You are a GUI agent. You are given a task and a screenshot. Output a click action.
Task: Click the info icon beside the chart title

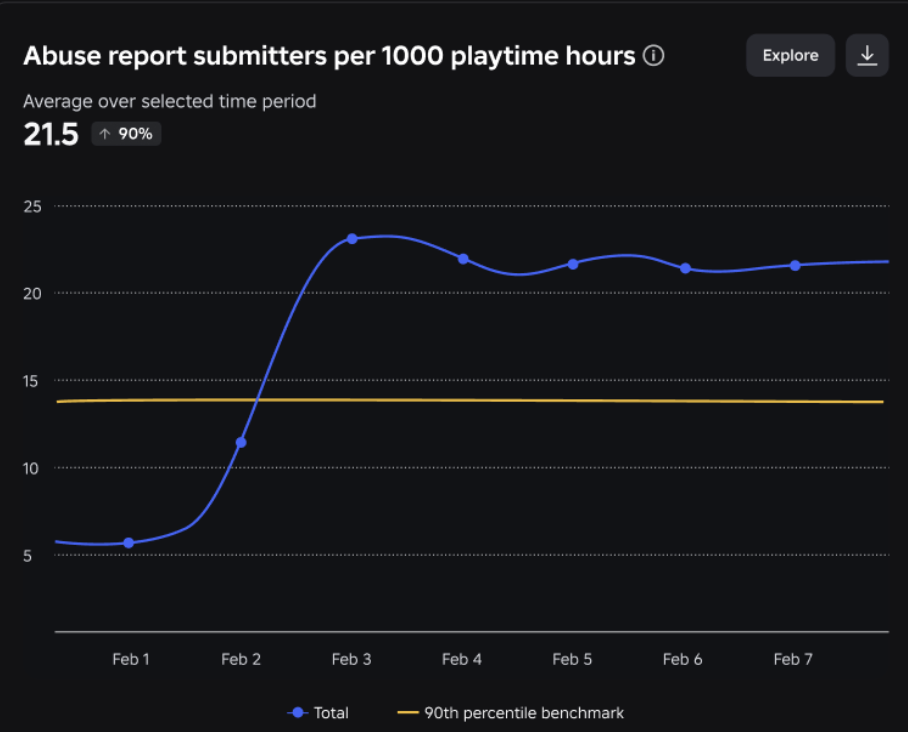(x=654, y=56)
